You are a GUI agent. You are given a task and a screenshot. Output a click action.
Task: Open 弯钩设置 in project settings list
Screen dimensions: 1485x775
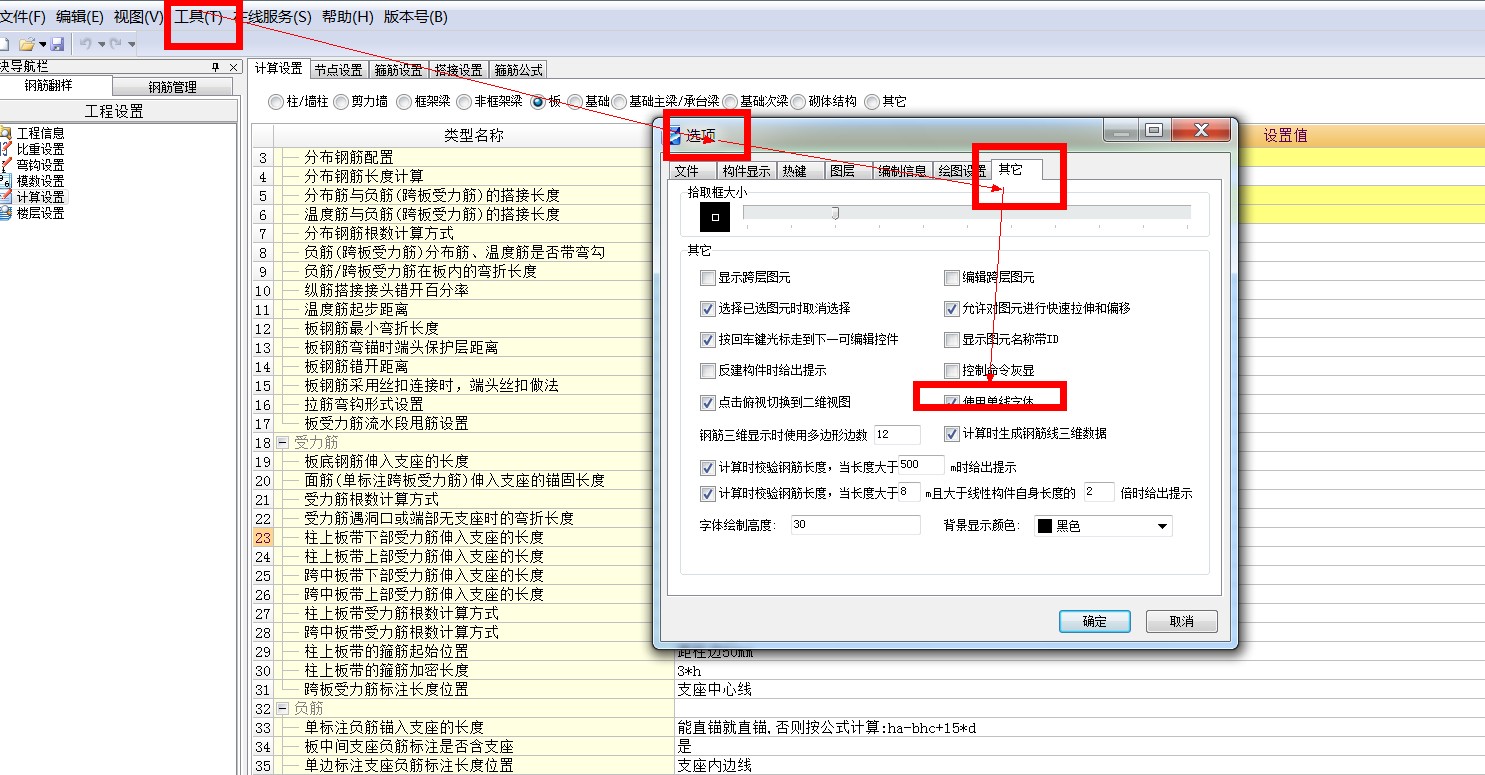tap(40, 165)
